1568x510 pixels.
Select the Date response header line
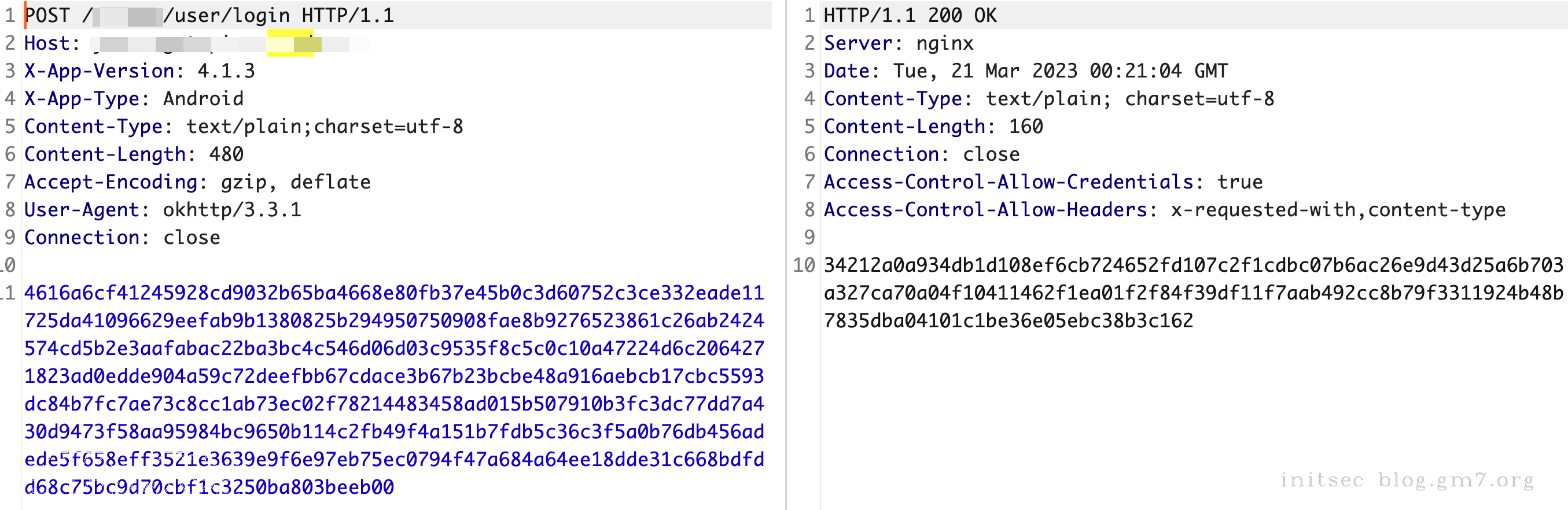pyautogui.click(x=1026, y=71)
